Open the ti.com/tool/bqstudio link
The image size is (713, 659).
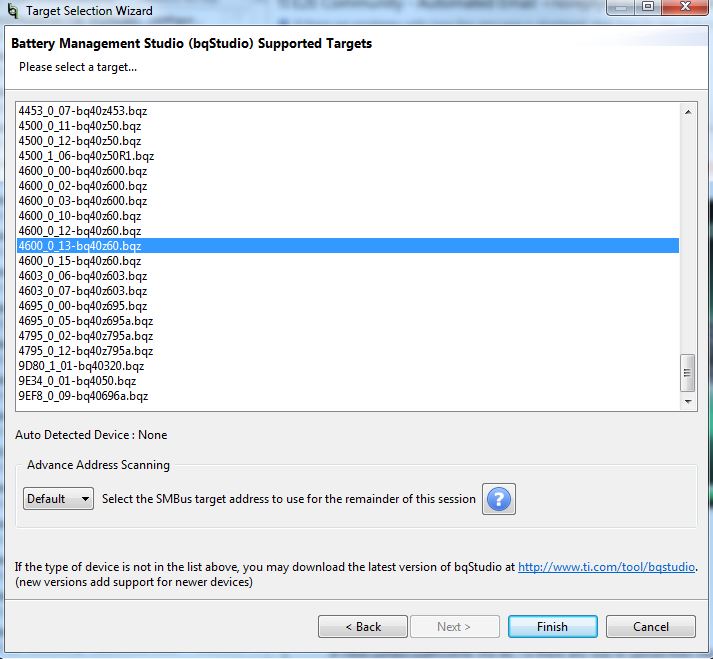click(607, 567)
